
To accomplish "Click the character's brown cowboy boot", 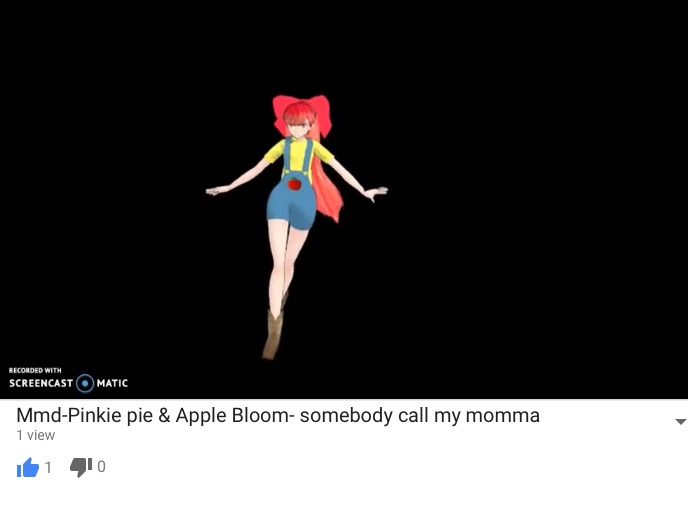I will [x=272, y=335].
